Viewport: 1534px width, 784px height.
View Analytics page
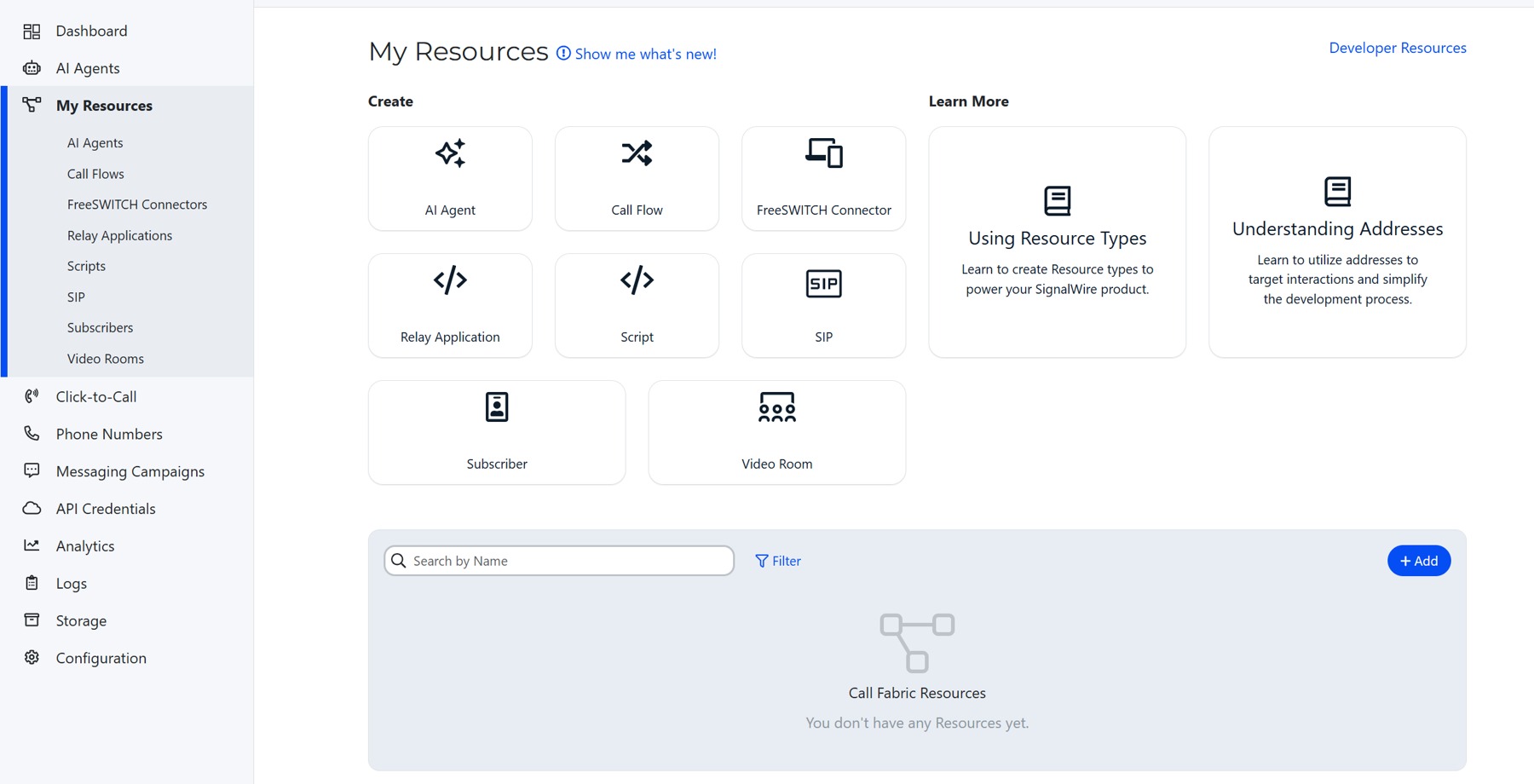(x=85, y=546)
